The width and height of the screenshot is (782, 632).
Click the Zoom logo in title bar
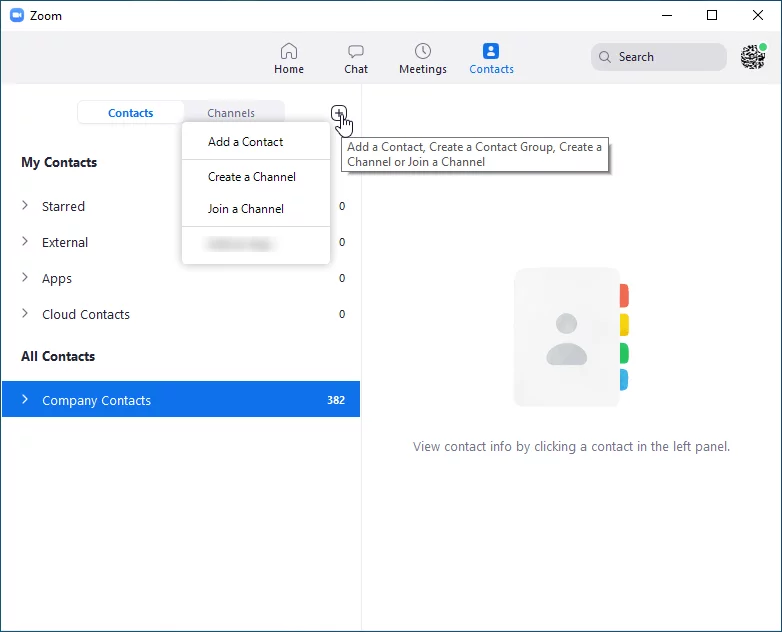click(x=17, y=15)
